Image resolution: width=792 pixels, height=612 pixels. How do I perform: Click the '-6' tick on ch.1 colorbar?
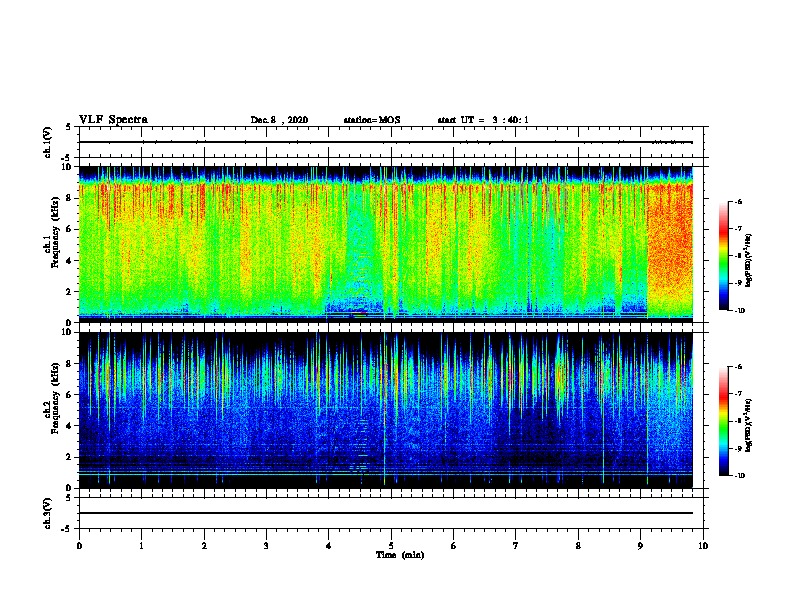point(738,201)
